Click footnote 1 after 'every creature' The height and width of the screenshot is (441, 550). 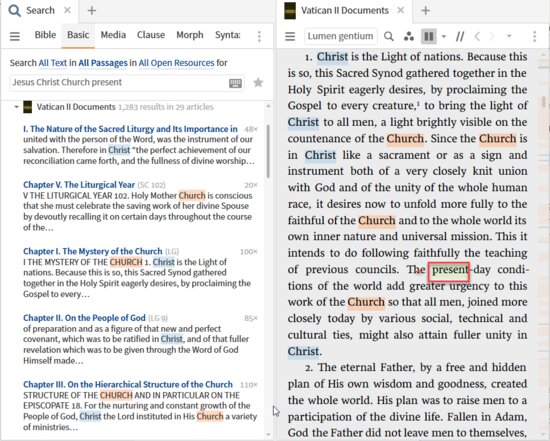point(419,103)
